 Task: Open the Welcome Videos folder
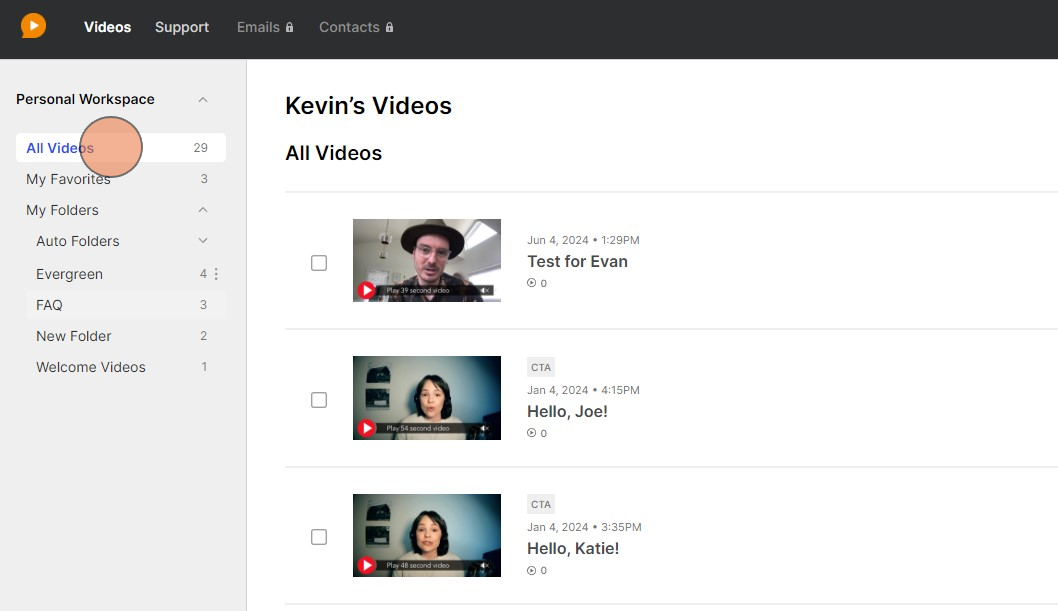click(126, 367)
